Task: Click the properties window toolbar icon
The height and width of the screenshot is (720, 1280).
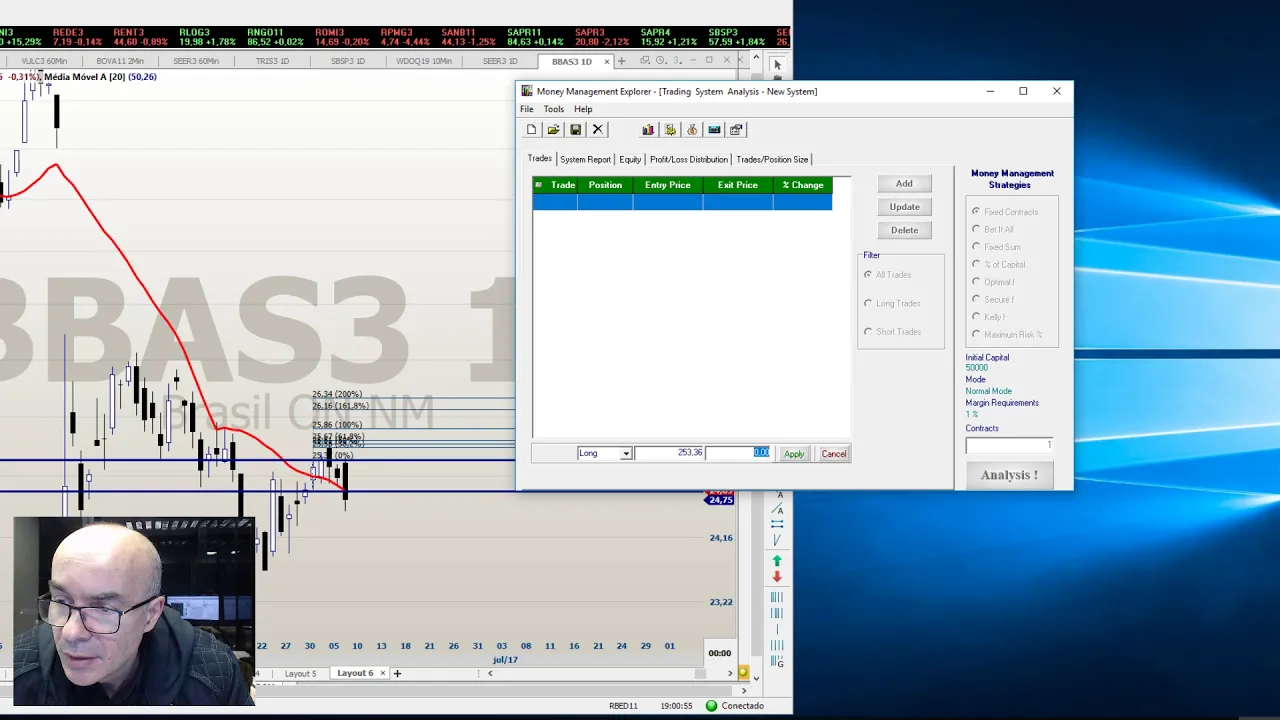Action: (736, 129)
